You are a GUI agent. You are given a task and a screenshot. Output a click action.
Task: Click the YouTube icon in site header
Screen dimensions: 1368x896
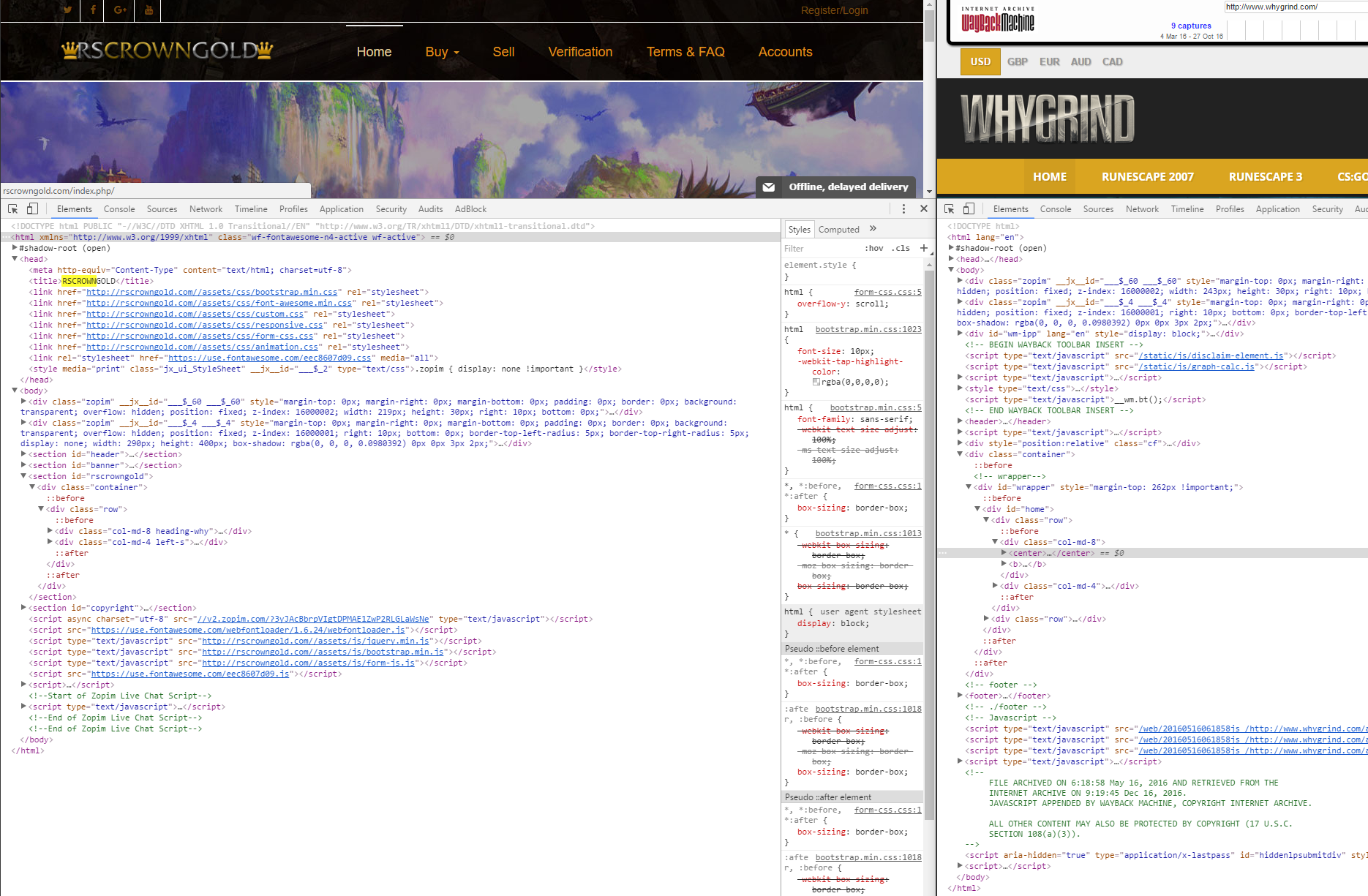pos(149,10)
